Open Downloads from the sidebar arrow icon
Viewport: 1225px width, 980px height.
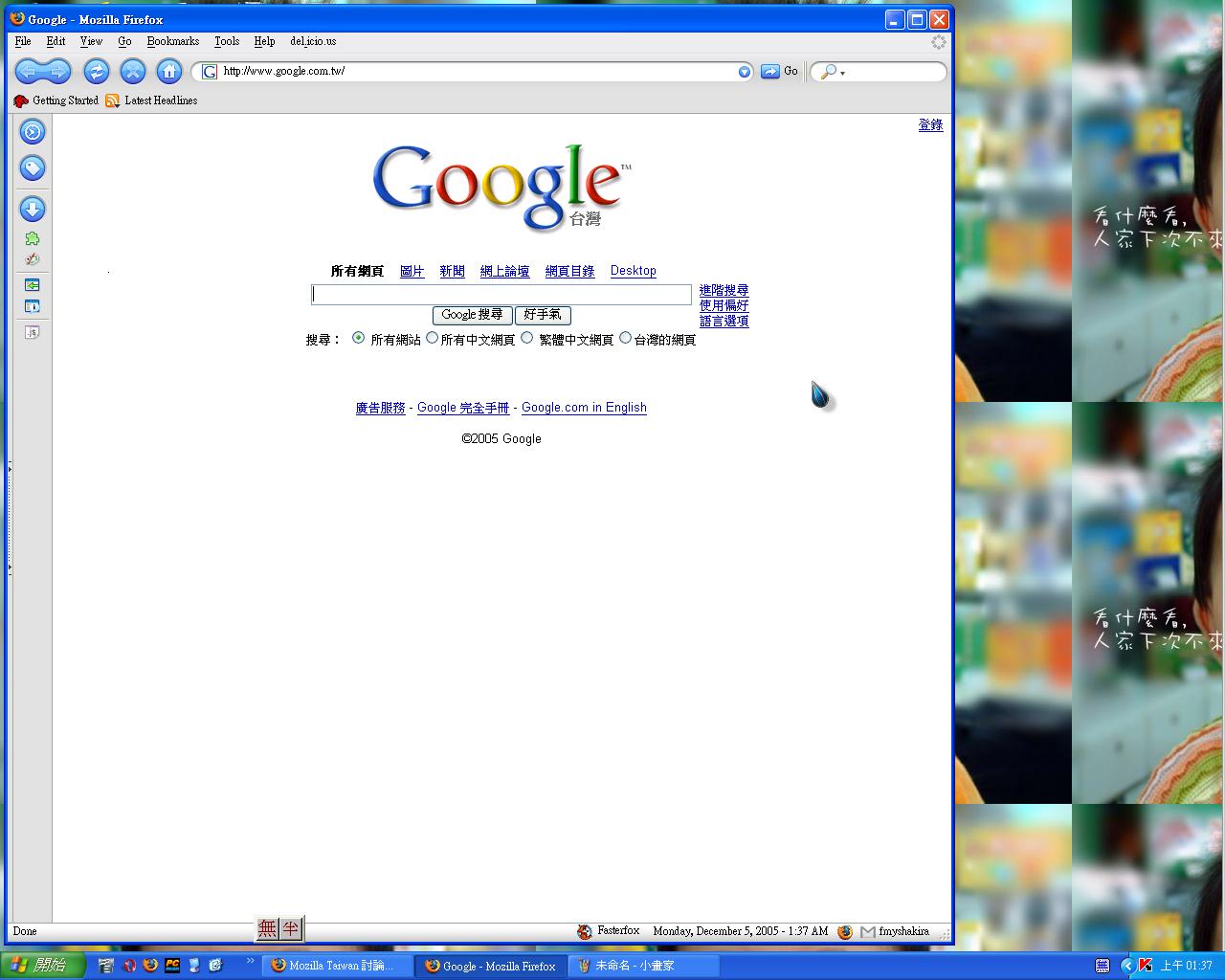tap(33, 209)
